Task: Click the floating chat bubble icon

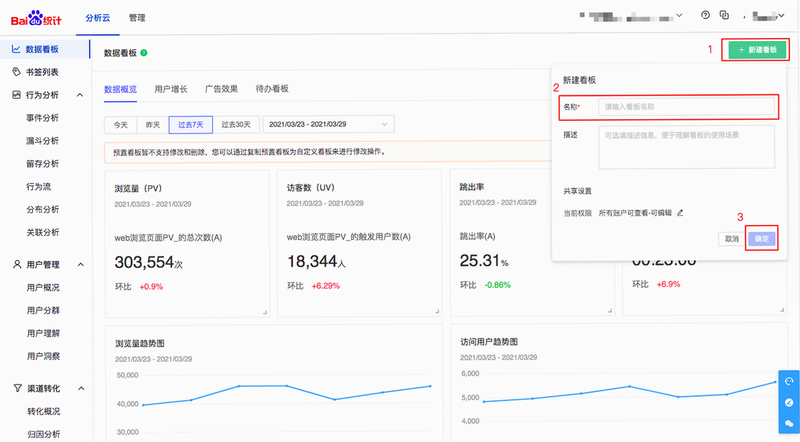Action: 789,423
